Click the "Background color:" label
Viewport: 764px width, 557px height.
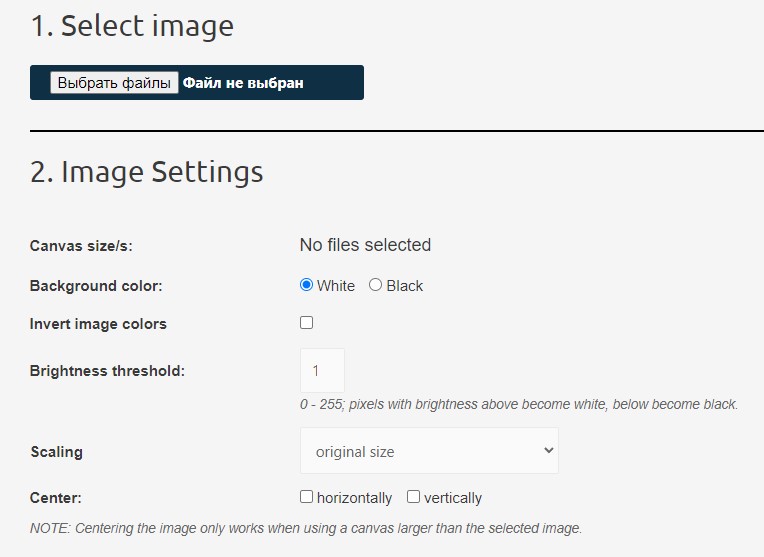pos(96,286)
